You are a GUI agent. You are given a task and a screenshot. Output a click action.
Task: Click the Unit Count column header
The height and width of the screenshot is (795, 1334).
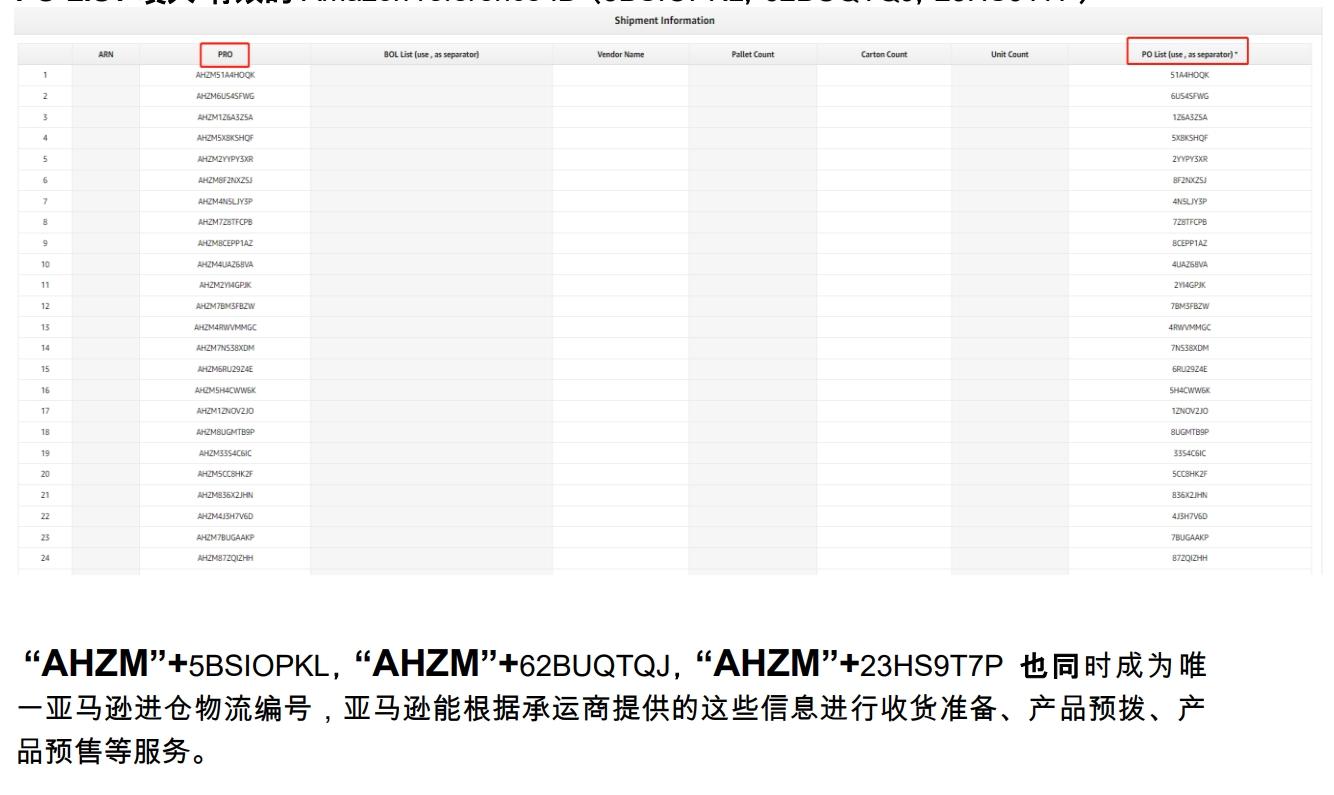[1009, 54]
